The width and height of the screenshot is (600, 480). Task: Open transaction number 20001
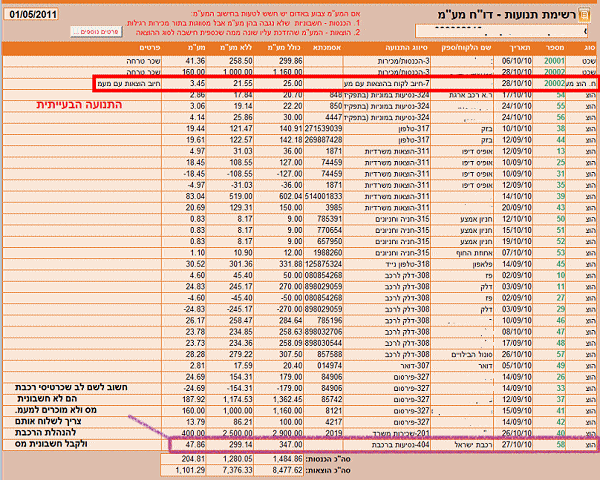click(x=554, y=61)
